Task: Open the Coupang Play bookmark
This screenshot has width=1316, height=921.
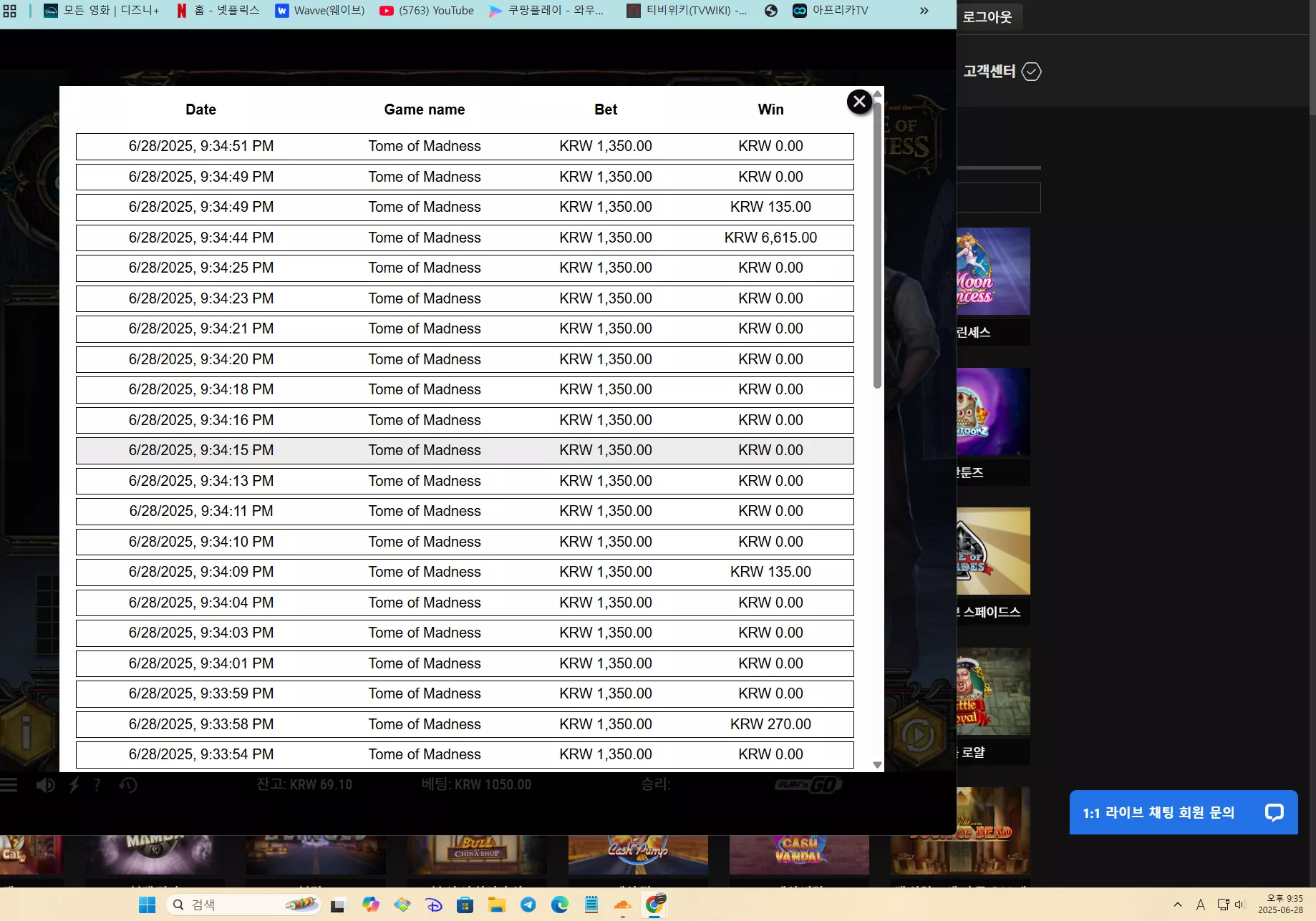Action: tap(546, 11)
